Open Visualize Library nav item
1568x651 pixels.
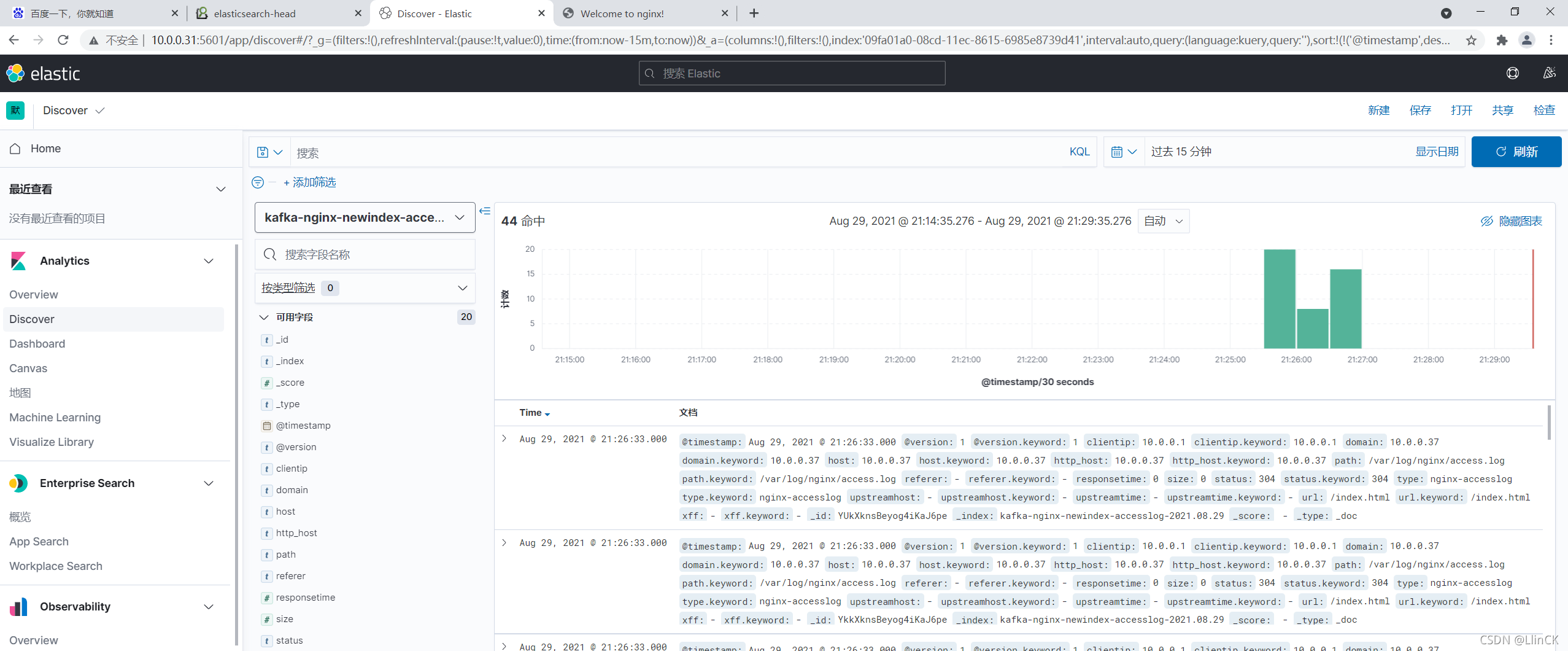52,442
